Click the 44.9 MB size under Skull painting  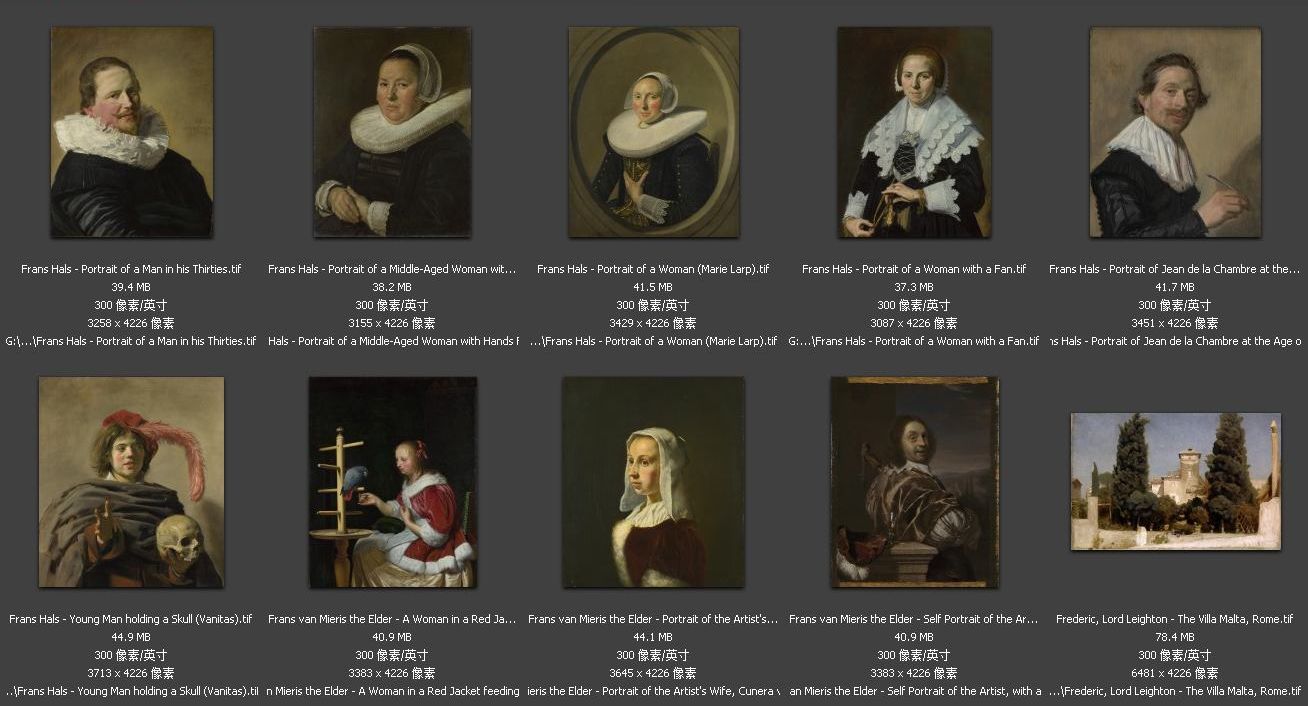tap(131, 637)
